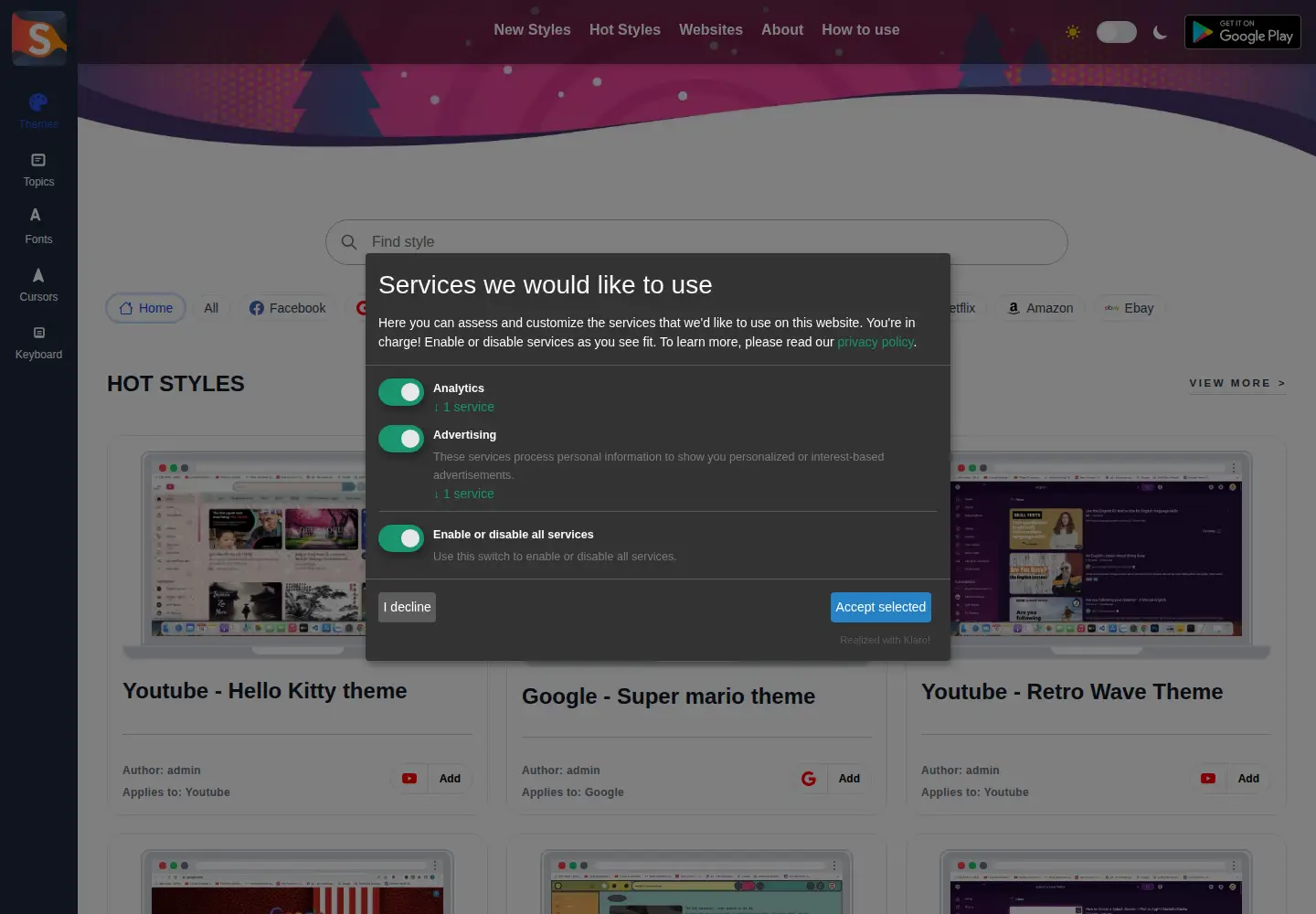Open the Keyboard sidebar section
The image size is (1316, 914).
[38, 343]
